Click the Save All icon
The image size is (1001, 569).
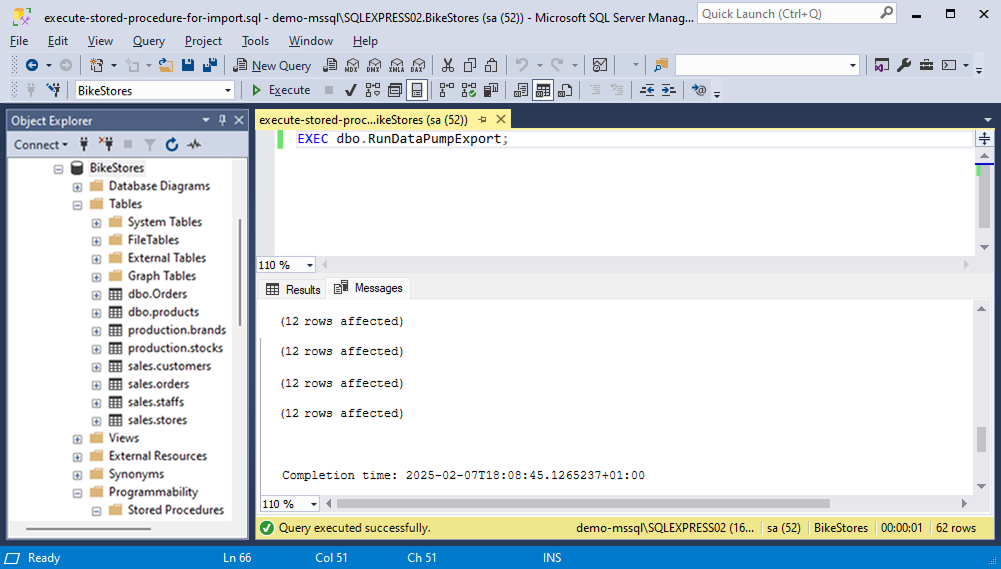[209, 65]
